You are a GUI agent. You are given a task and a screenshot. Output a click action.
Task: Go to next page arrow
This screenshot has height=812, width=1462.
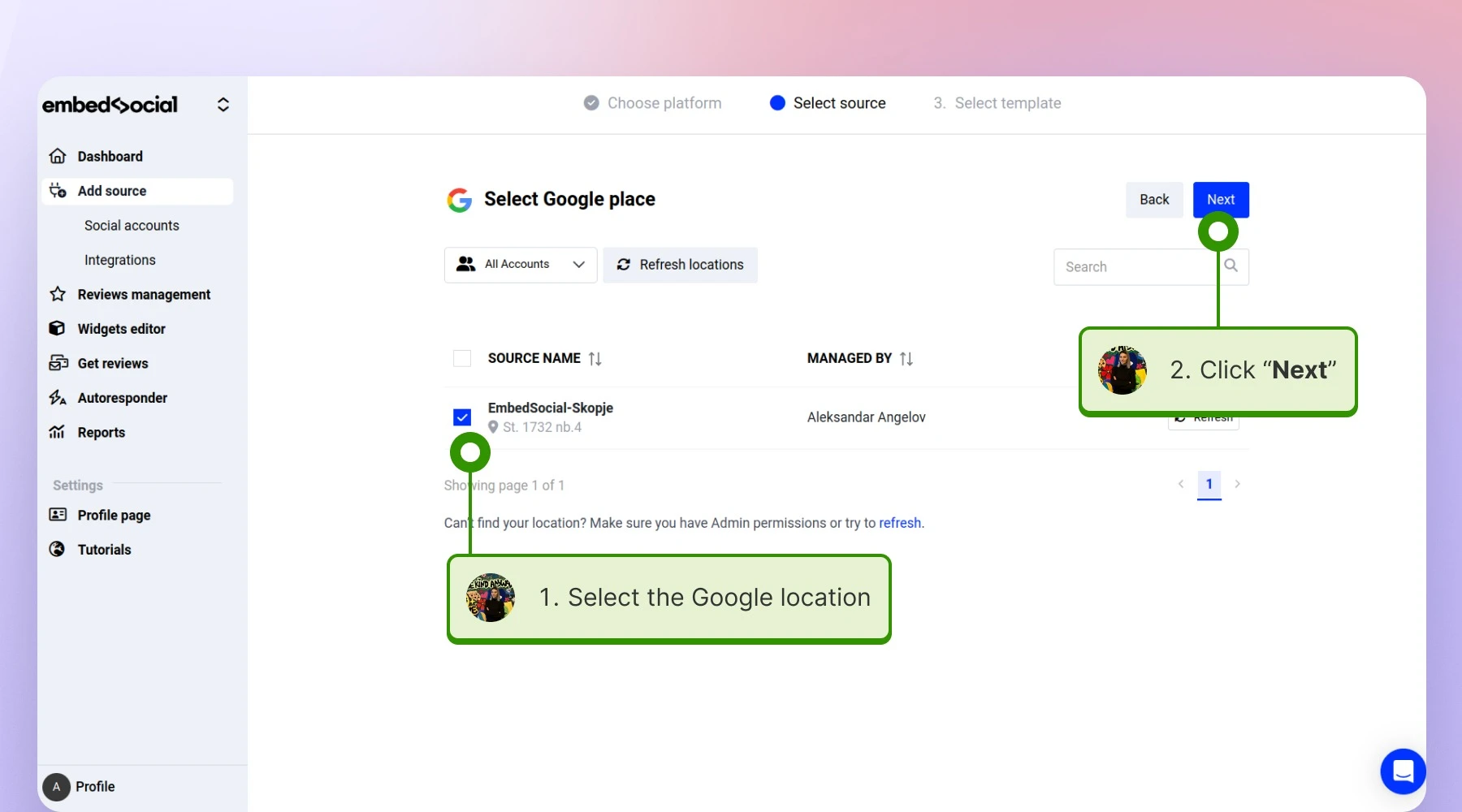click(x=1237, y=484)
